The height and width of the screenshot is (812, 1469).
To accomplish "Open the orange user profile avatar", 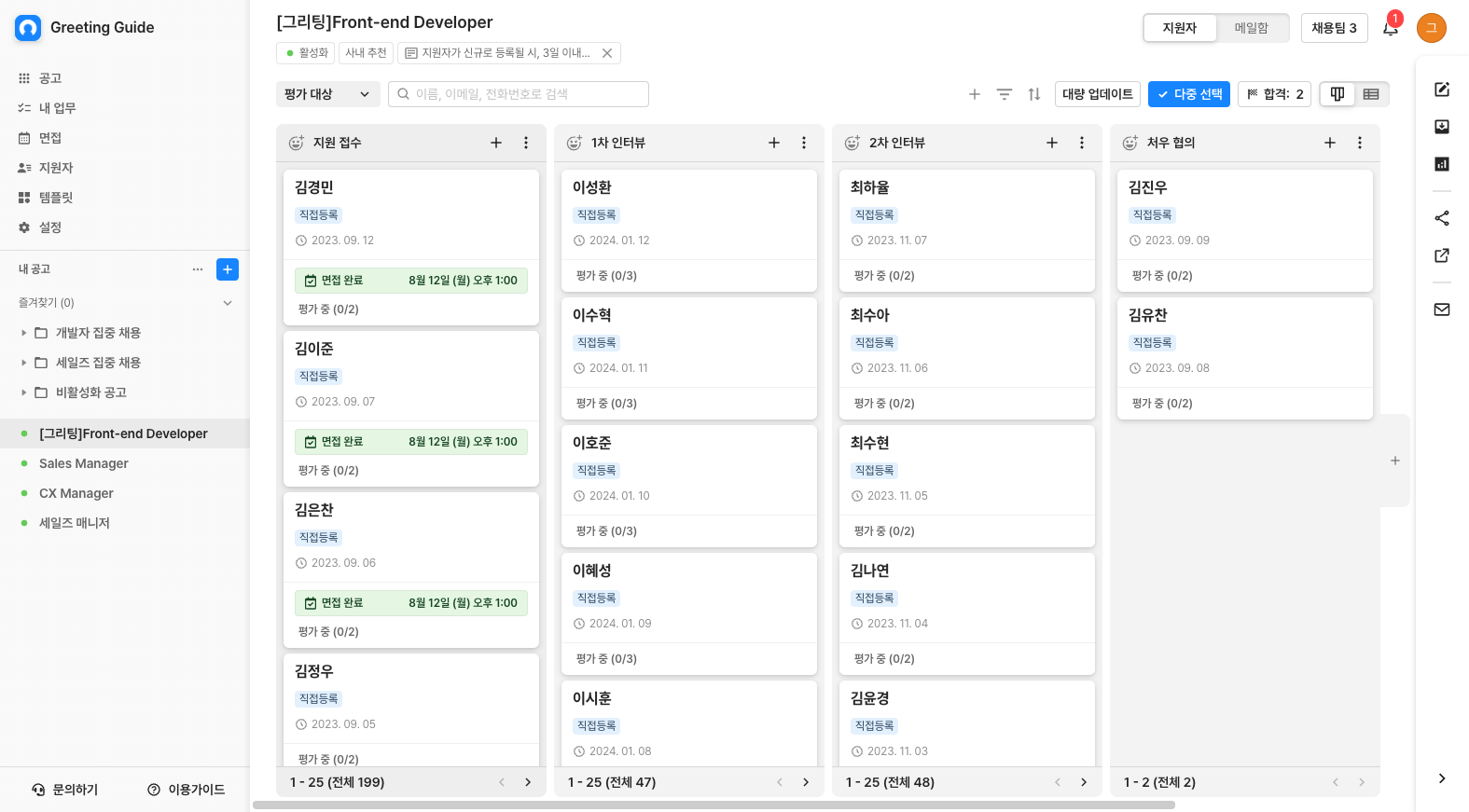I will pyautogui.click(x=1431, y=28).
